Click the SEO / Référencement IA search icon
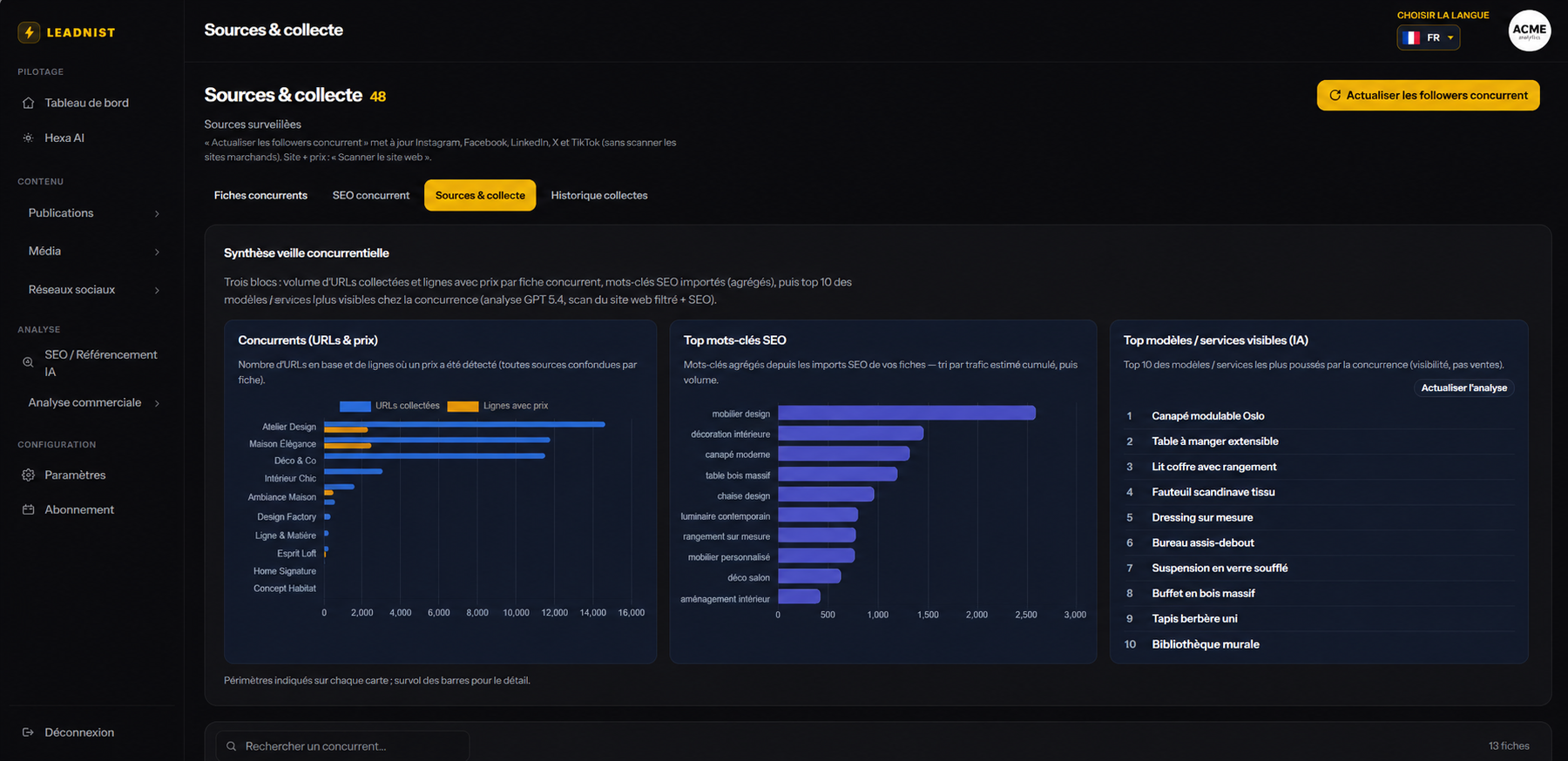Screen dimensions: 1568x761 coord(28,362)
